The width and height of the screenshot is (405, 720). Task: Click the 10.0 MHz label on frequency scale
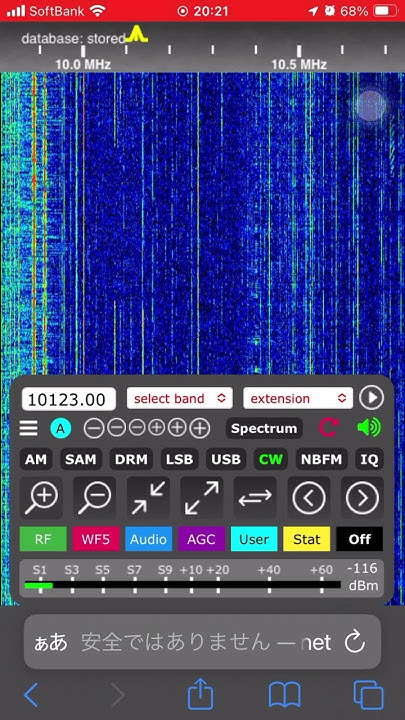[x=83, y=65]
